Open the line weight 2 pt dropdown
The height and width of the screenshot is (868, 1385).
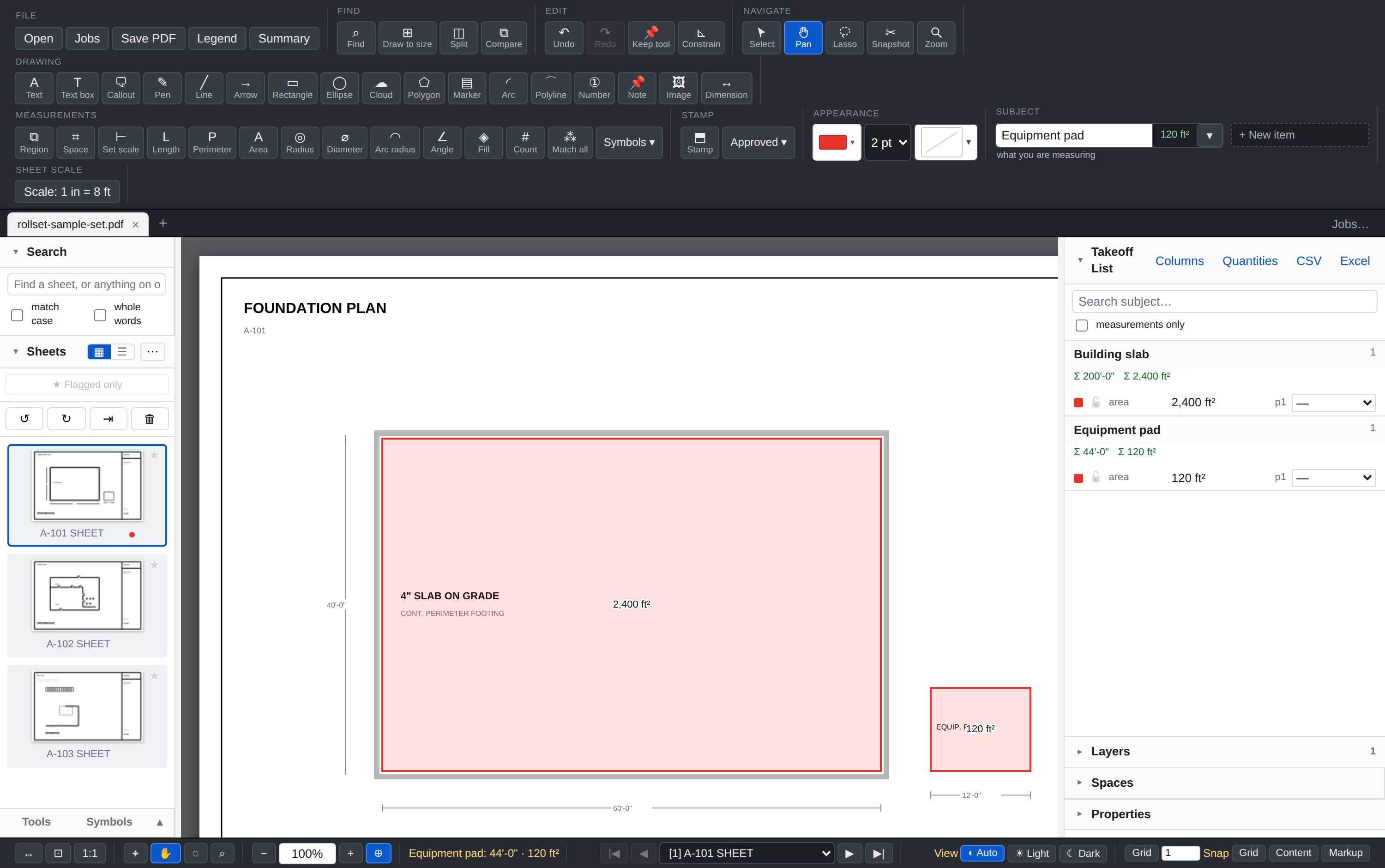(887, 142)
